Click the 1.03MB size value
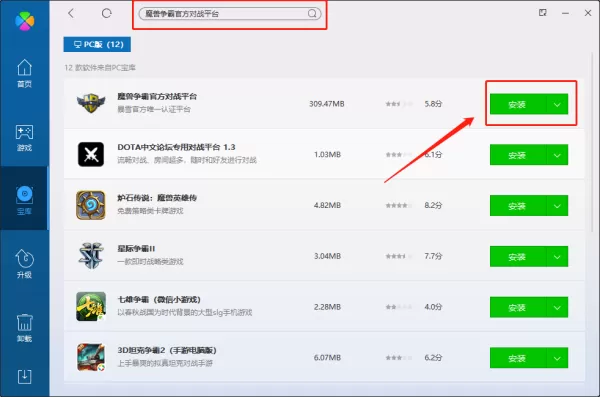Viewport: 600px width, 397px height. (x=327, y=154)
